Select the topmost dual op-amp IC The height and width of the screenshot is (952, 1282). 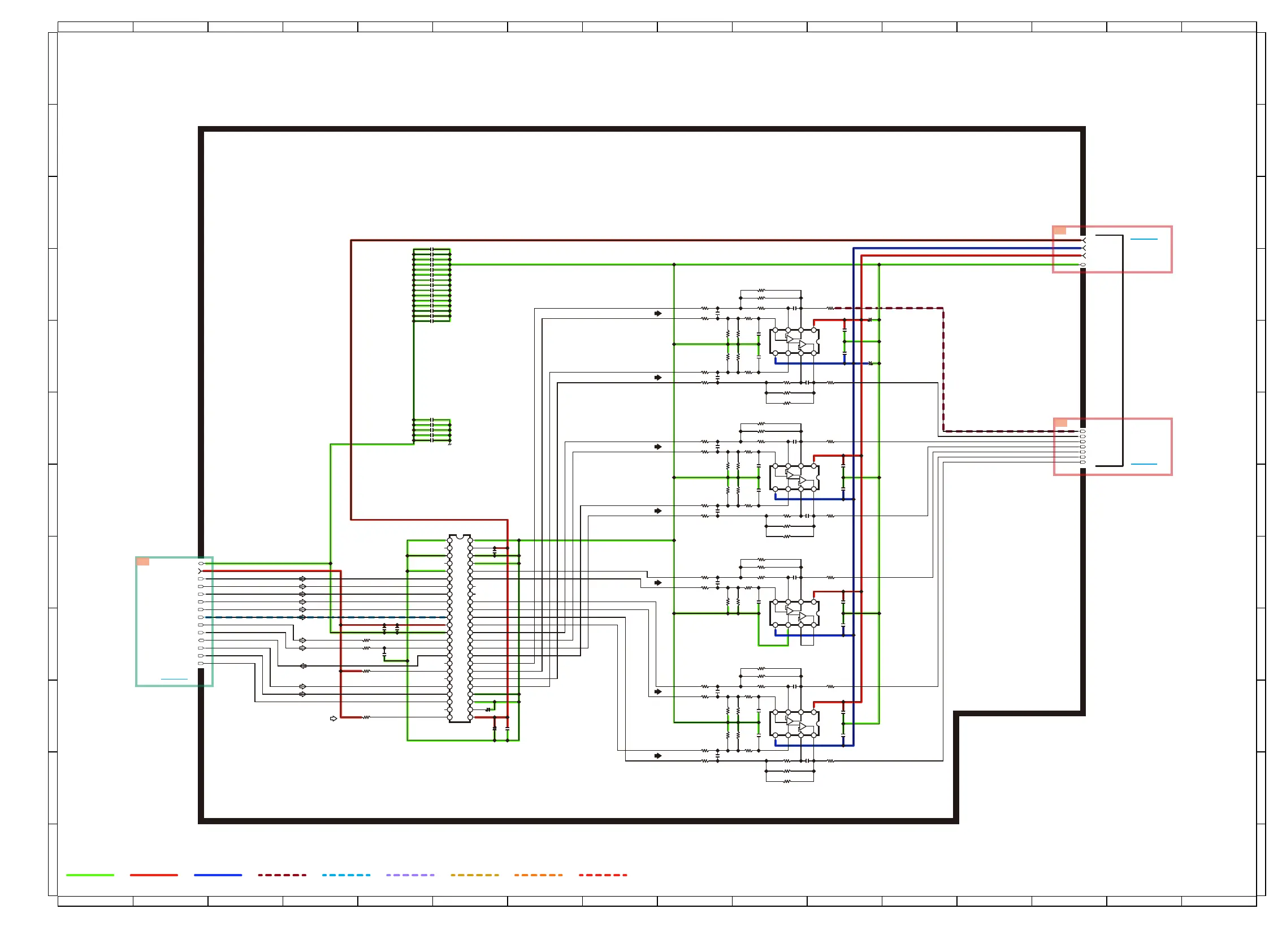click(x=794, y=341)
